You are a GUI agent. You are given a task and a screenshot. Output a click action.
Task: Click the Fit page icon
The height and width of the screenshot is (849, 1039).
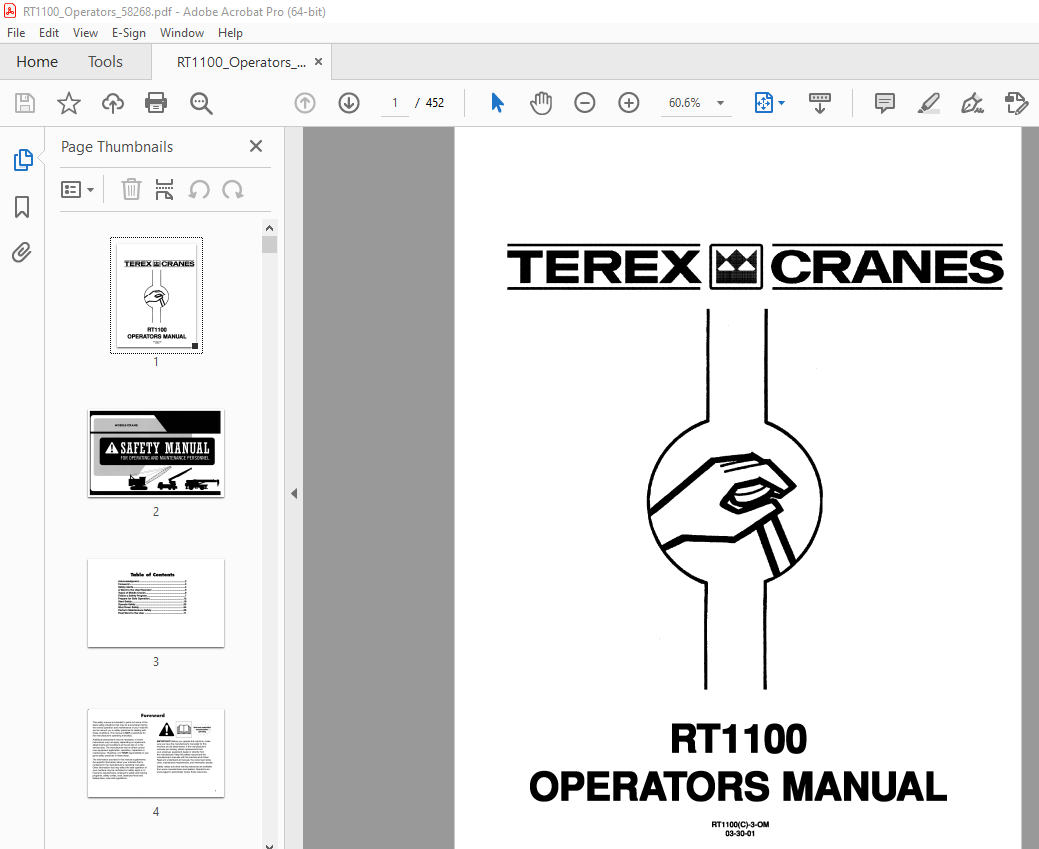(x=763, y=103)
